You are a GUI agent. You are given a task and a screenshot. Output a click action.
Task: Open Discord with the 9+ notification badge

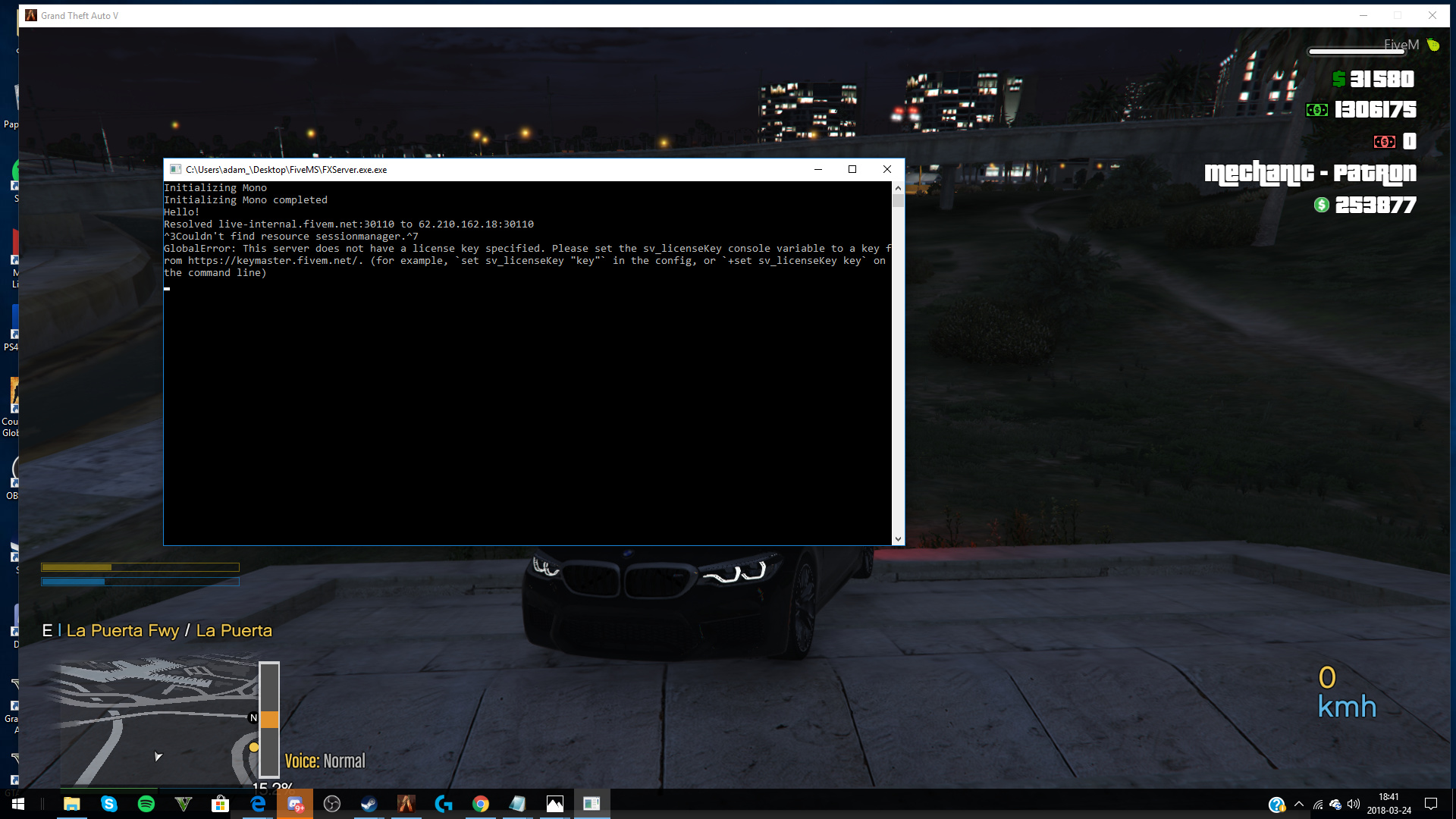[x=295, y=804]
